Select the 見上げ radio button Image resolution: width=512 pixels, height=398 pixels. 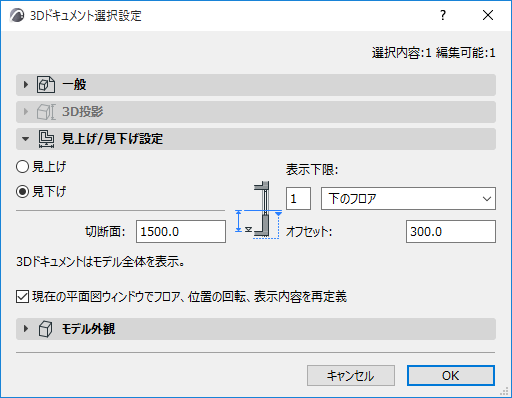22,167
